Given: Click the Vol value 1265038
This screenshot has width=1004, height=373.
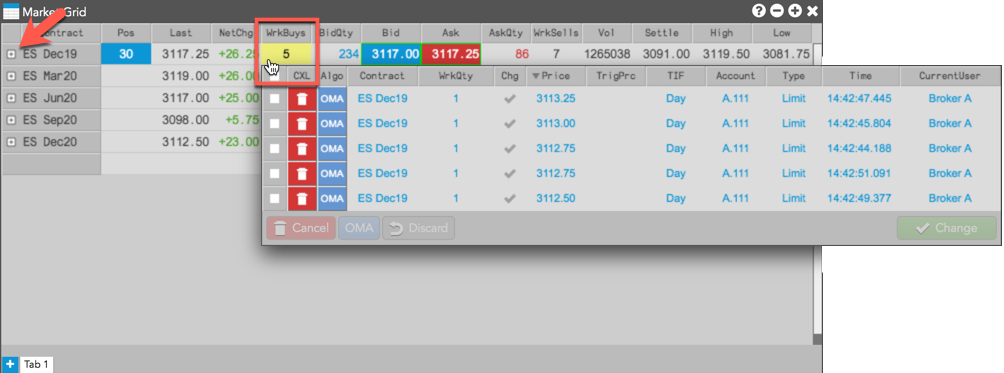Looking at the screenshot, I should [x=606, y=54].
